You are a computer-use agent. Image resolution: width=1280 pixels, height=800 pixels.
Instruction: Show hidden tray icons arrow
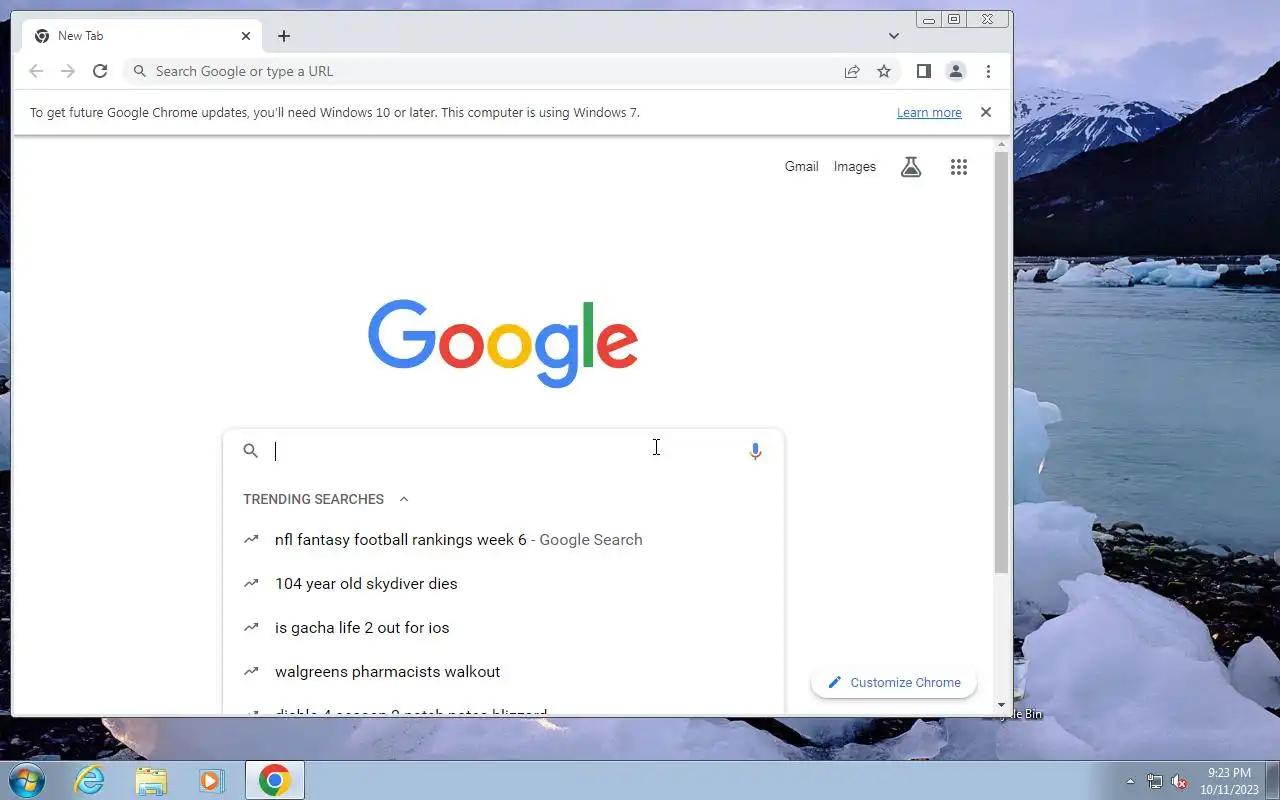click(1131, 781)
